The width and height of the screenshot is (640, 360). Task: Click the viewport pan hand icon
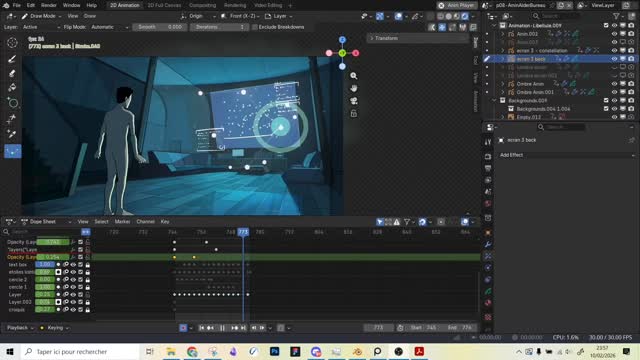point(353,88)
